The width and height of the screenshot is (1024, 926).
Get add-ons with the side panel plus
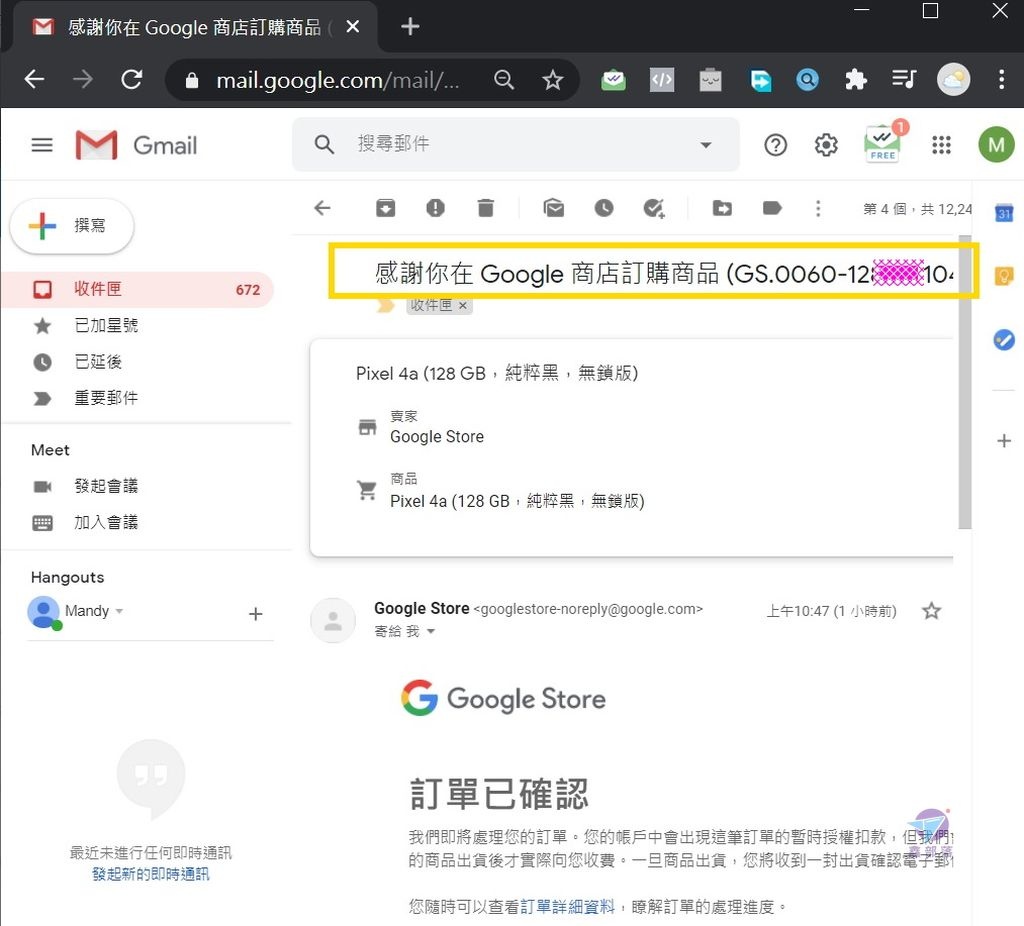click(x=1004, y=441)
